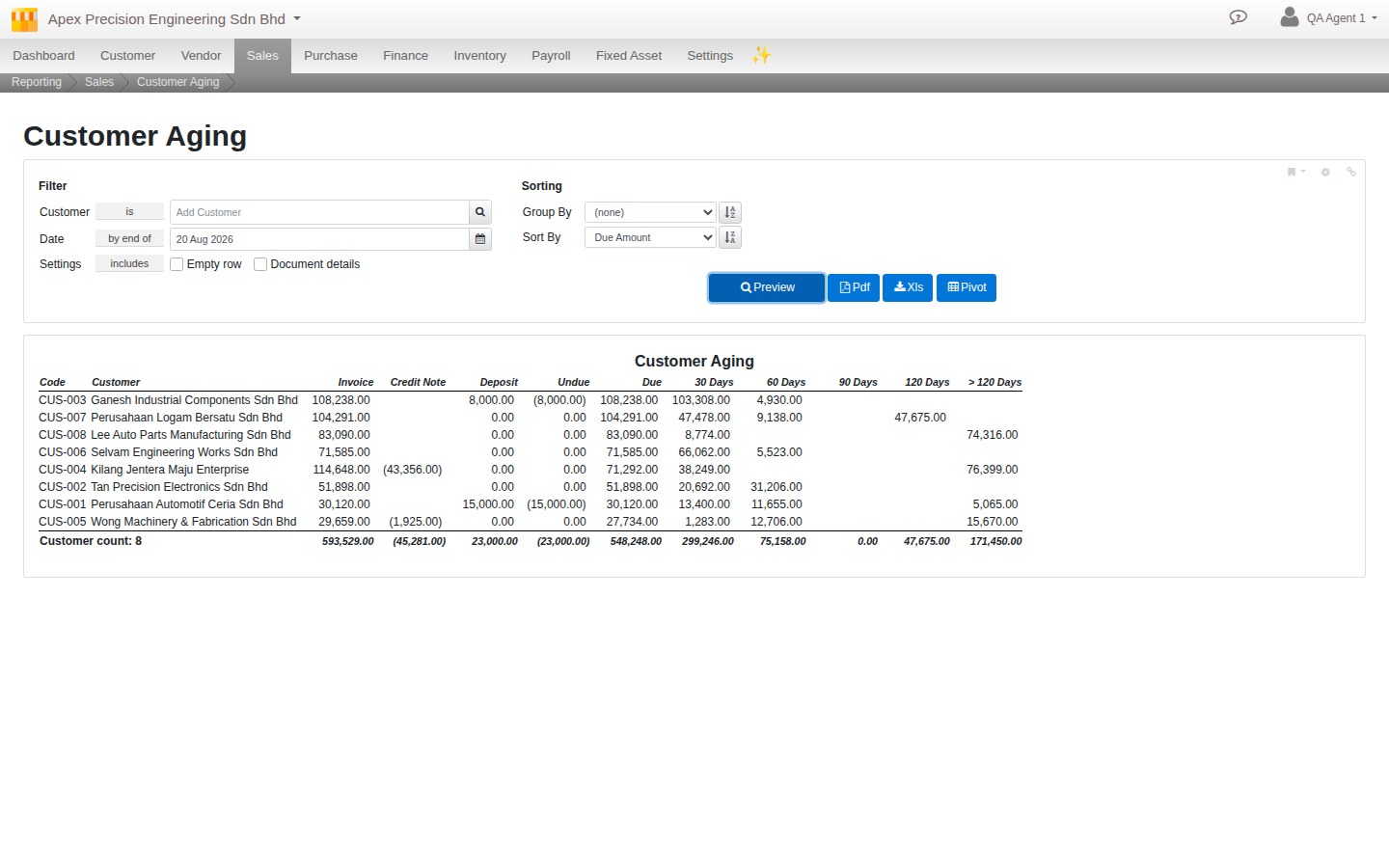
Task: Click the Customer count: 8 label
Action: [x=91, y=541]
